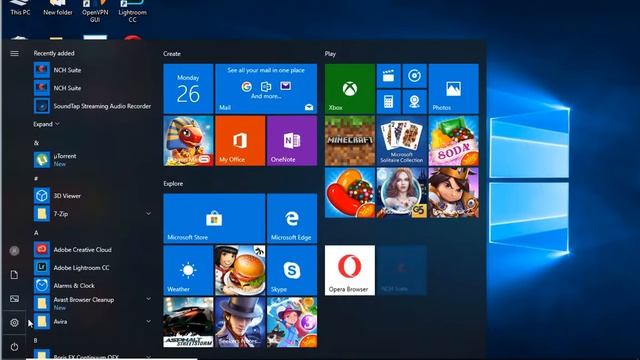
Task: Launch the Groove Music small tile
Action: click(x=414, y=76)
